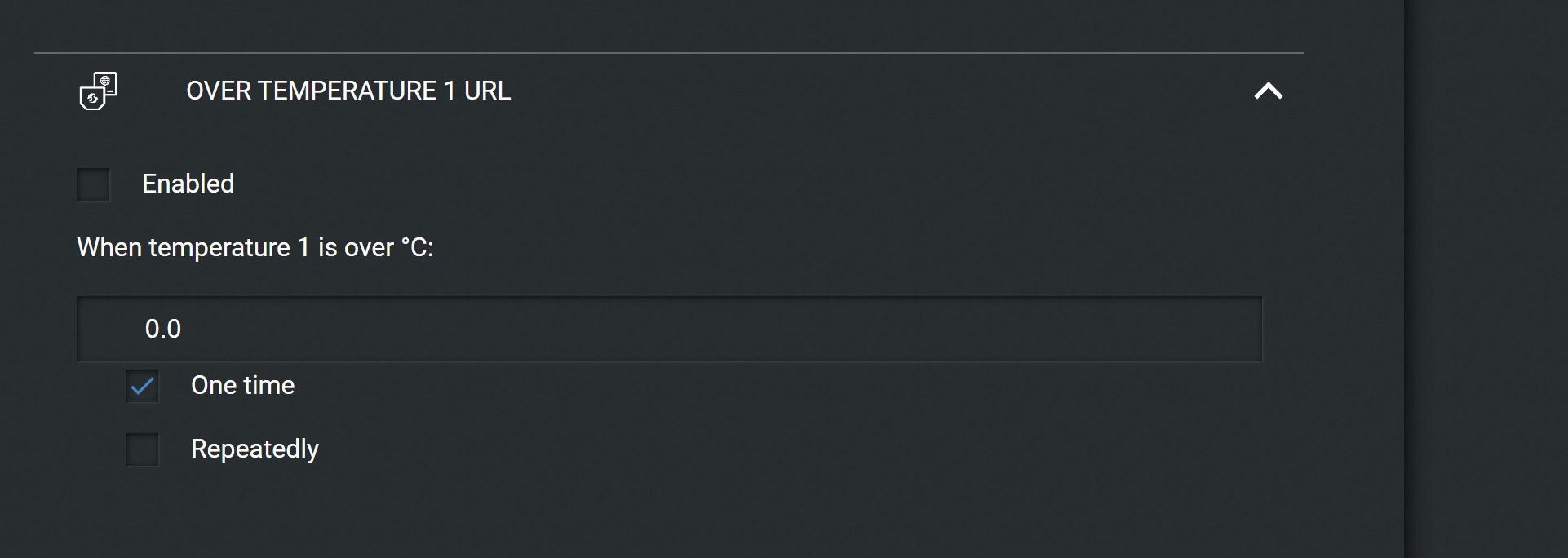1568x558 pixels.
Task: Click the empty right end of the temperature field
Action: click(1142, 329)
